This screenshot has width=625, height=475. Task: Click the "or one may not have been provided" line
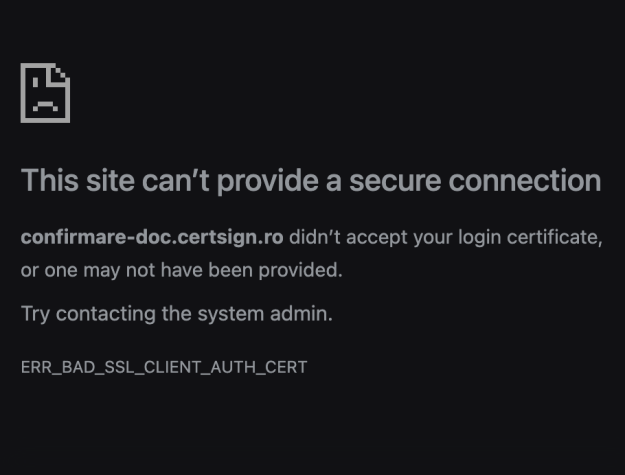point(182,269)
